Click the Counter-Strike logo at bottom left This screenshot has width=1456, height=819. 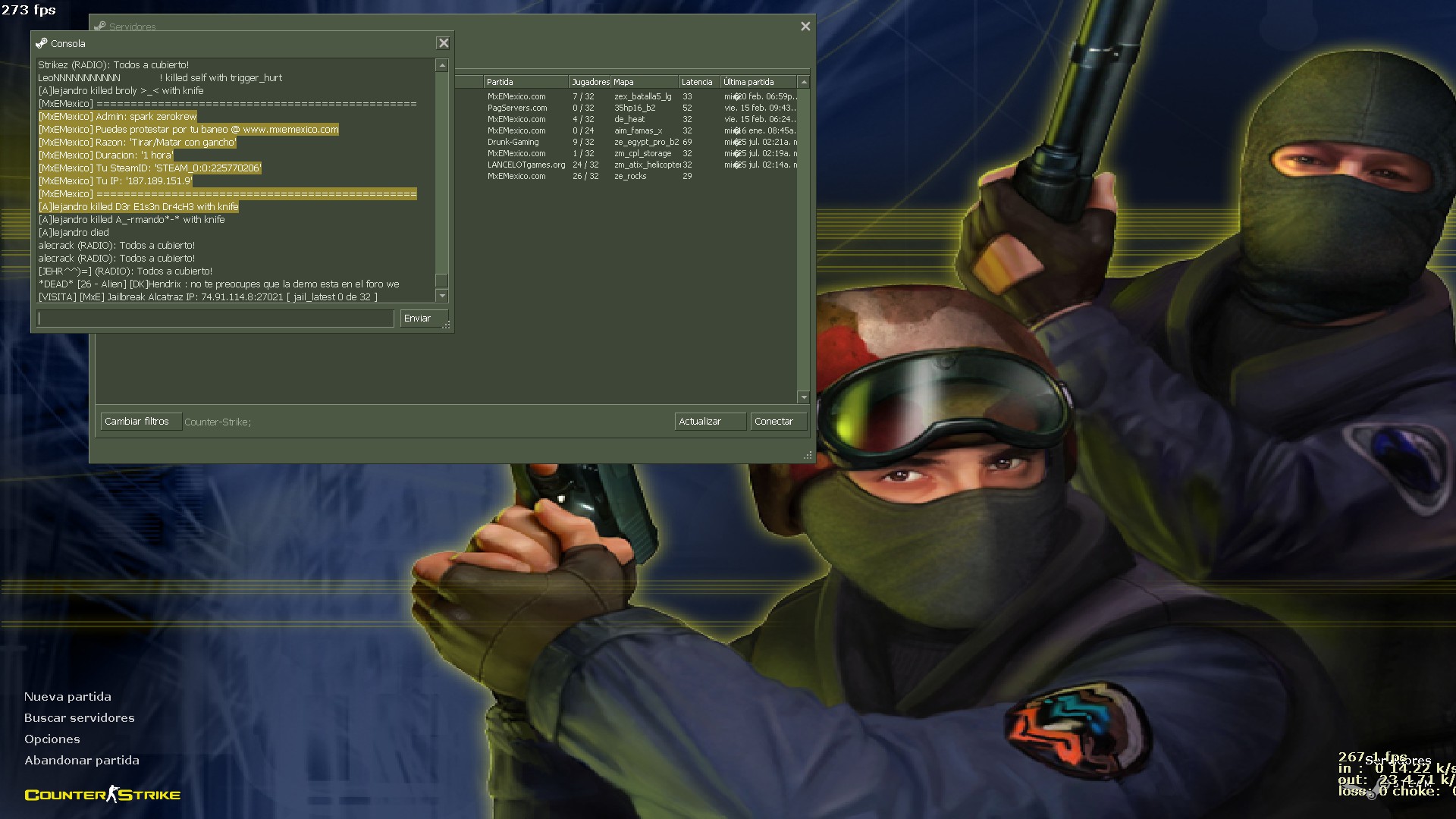point(102,795)
